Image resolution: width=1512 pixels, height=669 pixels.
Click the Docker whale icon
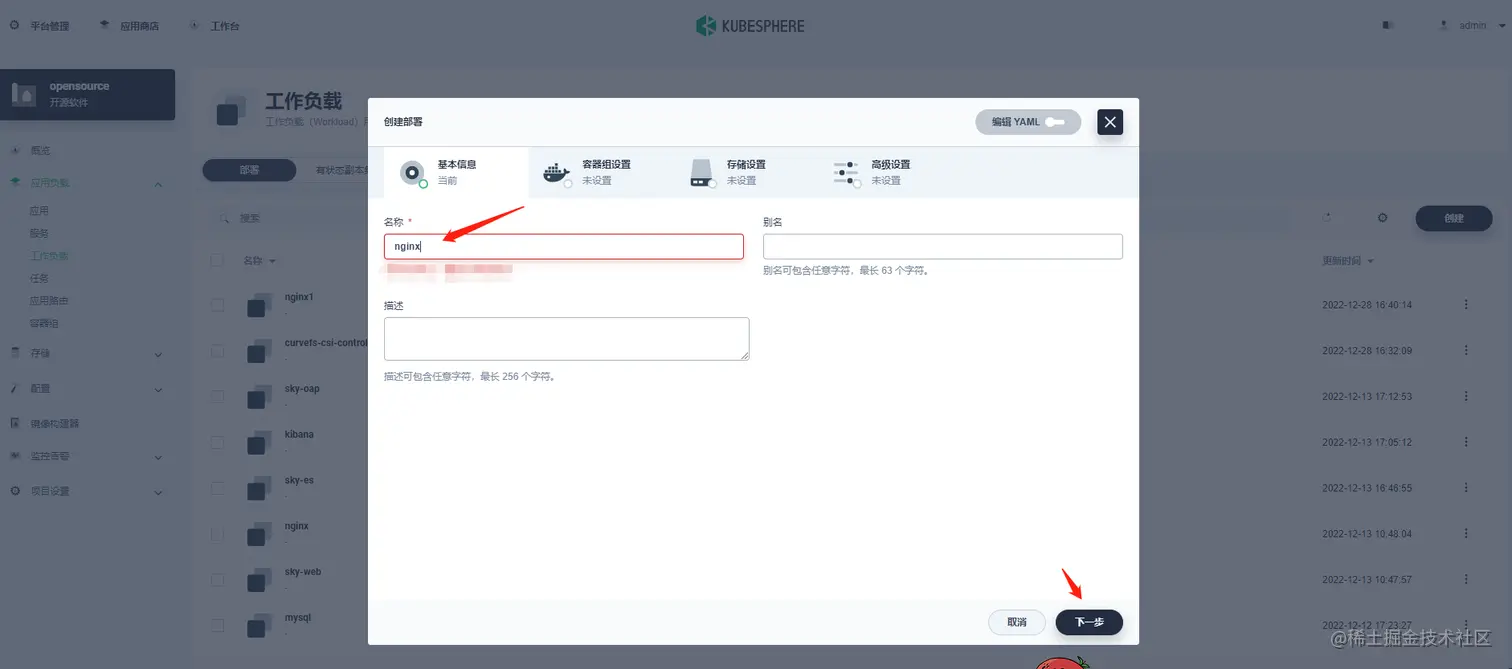click(556, 173)
